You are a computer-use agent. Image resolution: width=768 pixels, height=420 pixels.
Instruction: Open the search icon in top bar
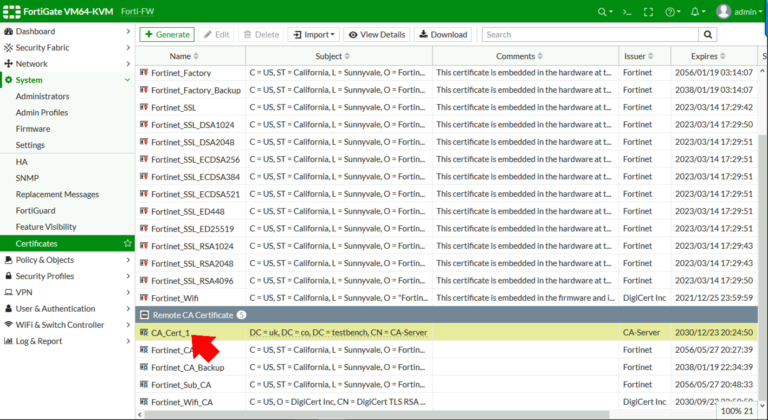tap(604, 12)
